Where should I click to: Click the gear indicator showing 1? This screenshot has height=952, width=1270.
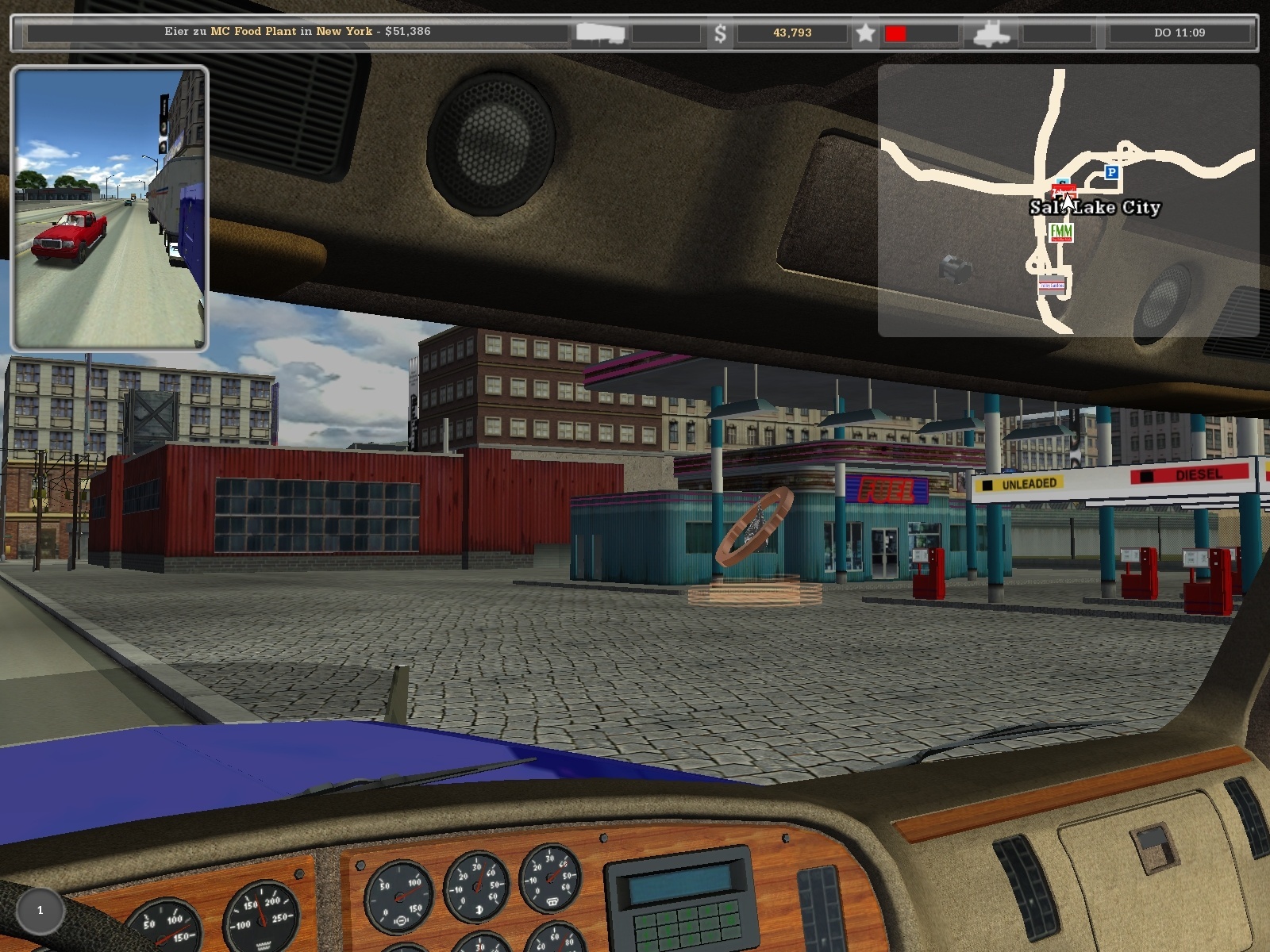coord(40,910)
